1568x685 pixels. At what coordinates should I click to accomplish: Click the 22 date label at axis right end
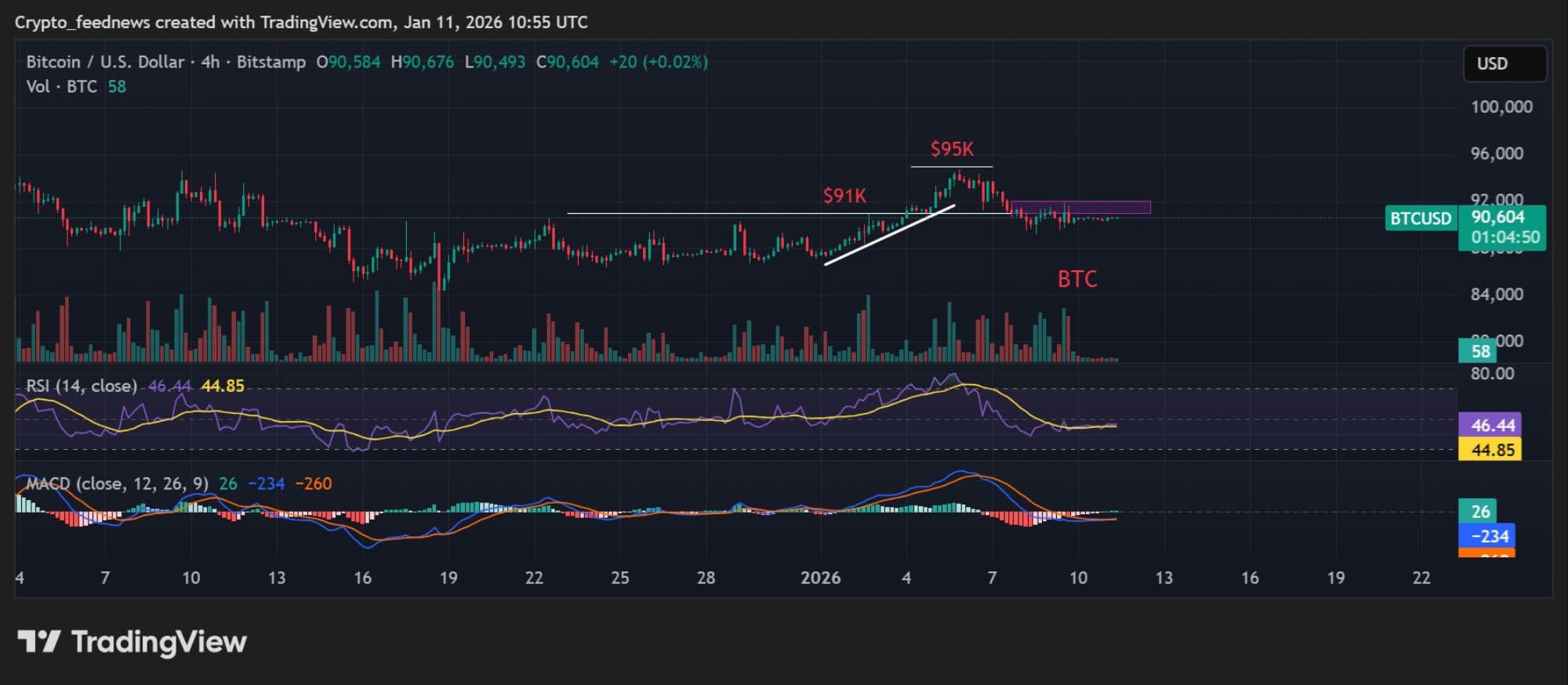pos(1421,578)
